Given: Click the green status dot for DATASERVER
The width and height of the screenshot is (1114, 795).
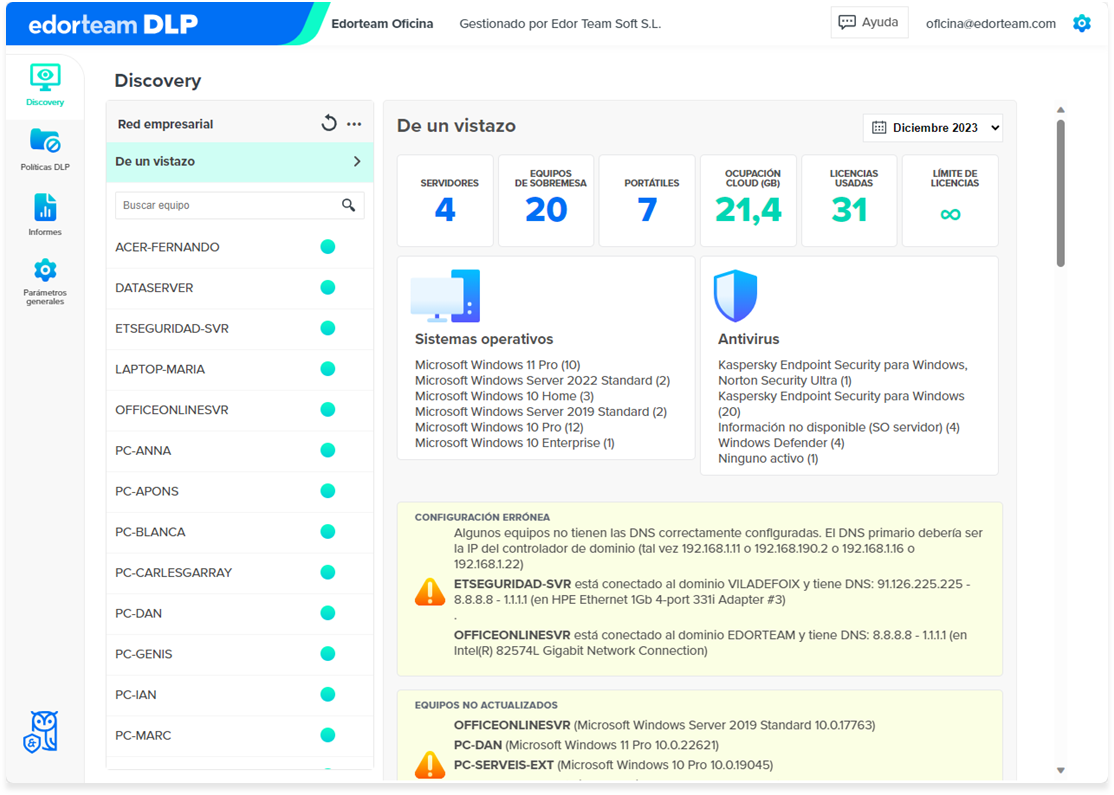Looking at the screenshot, I should [x=328, y=287].
